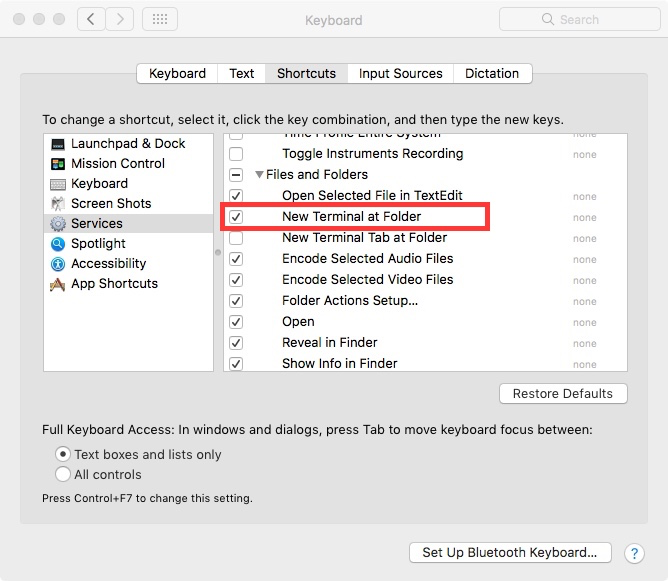Uncheck Open Selected File in TextEdit
This screenshot has height=581, width=668.
pyautogui.click(x=236, y=196)
